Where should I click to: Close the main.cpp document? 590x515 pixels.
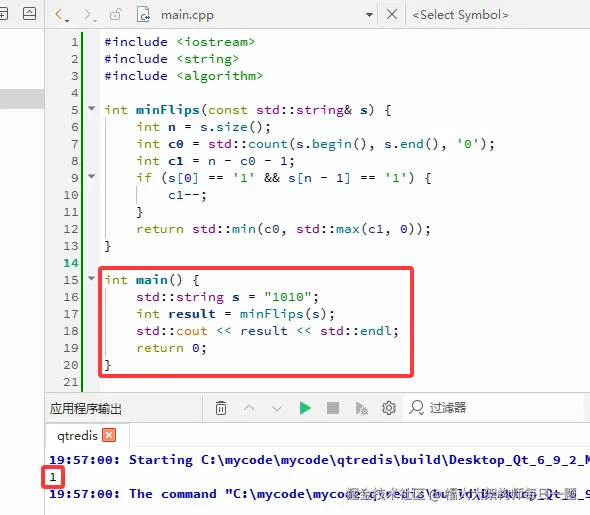click(392, 15)
